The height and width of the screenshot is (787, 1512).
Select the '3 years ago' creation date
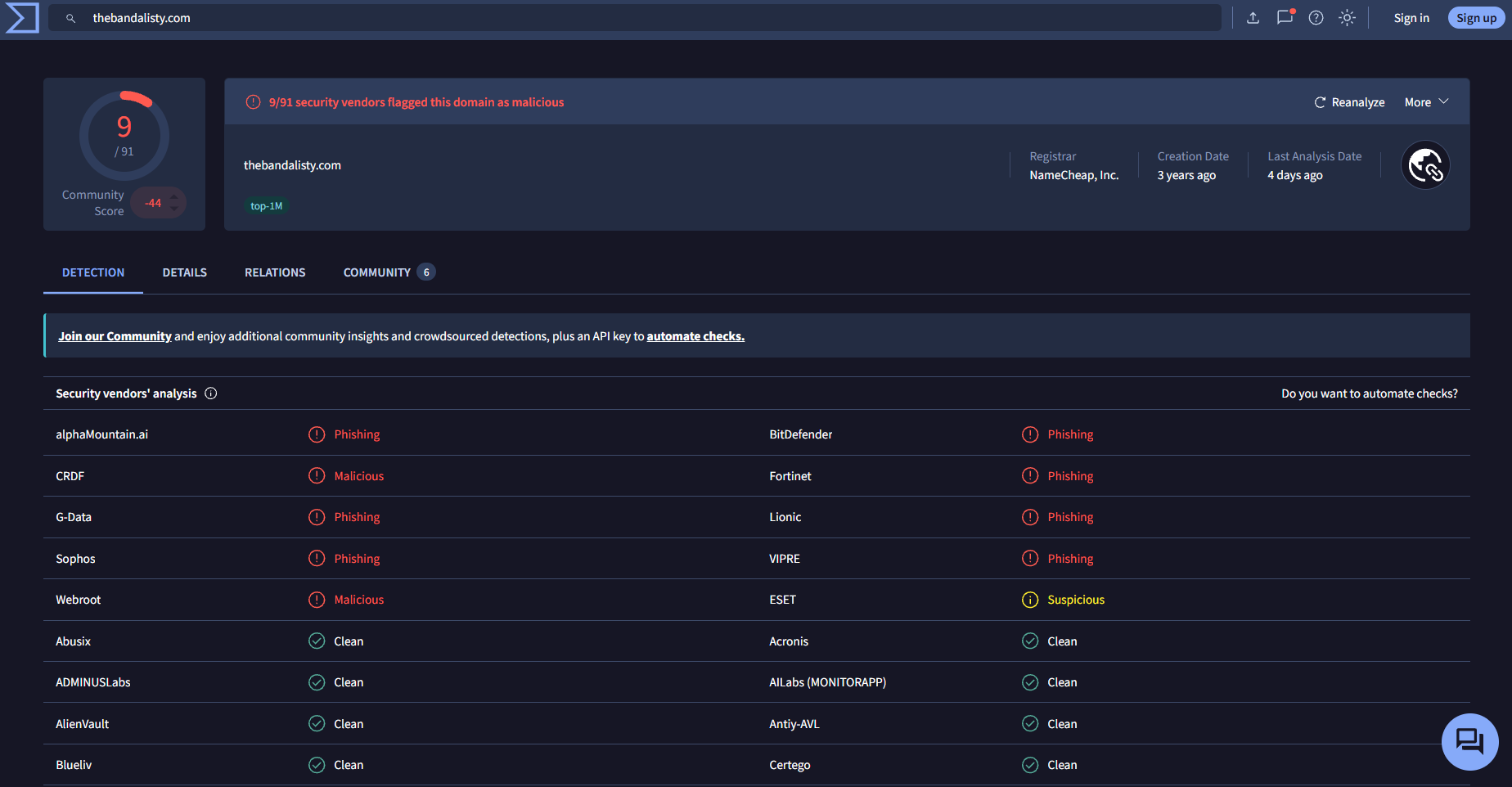[1186, 175]
